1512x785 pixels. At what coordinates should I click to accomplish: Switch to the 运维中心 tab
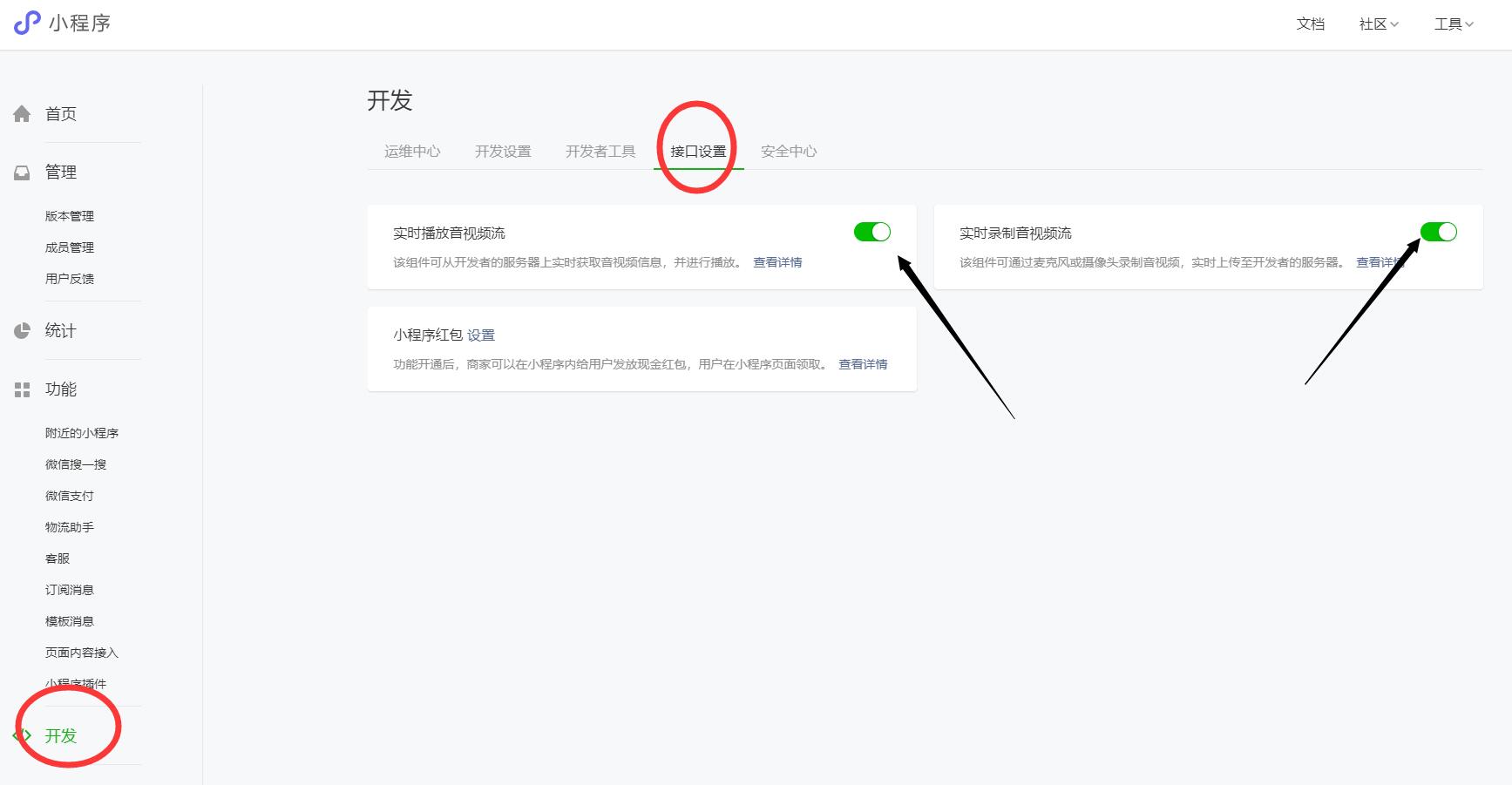[x=412, y=152]
